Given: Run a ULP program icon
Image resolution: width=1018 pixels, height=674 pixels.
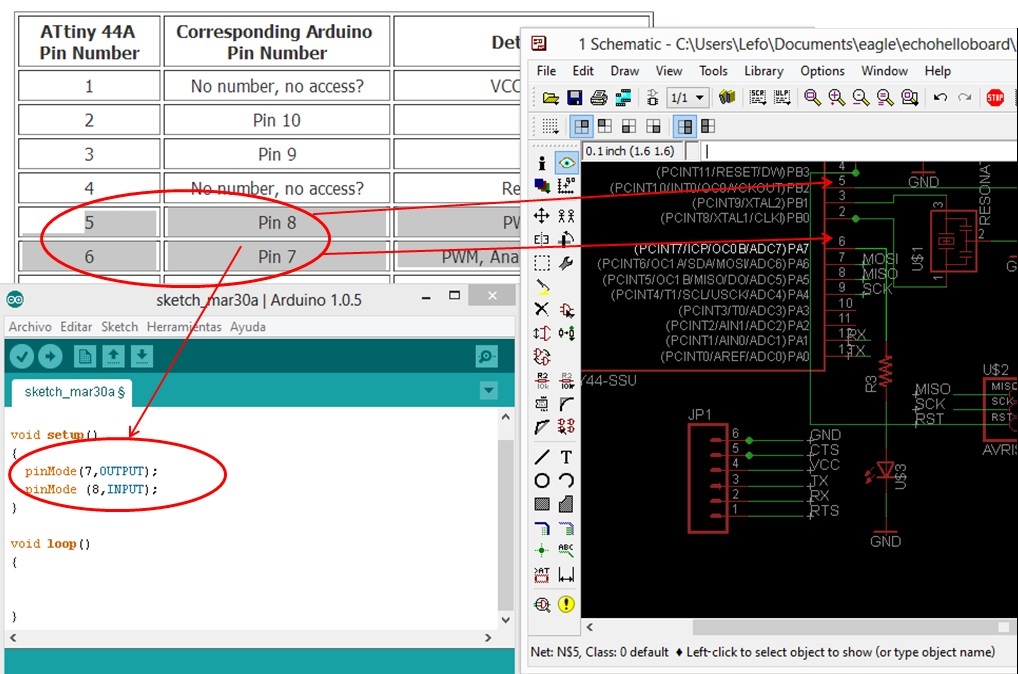Looking at the screenshot, I should pos(782,98).
